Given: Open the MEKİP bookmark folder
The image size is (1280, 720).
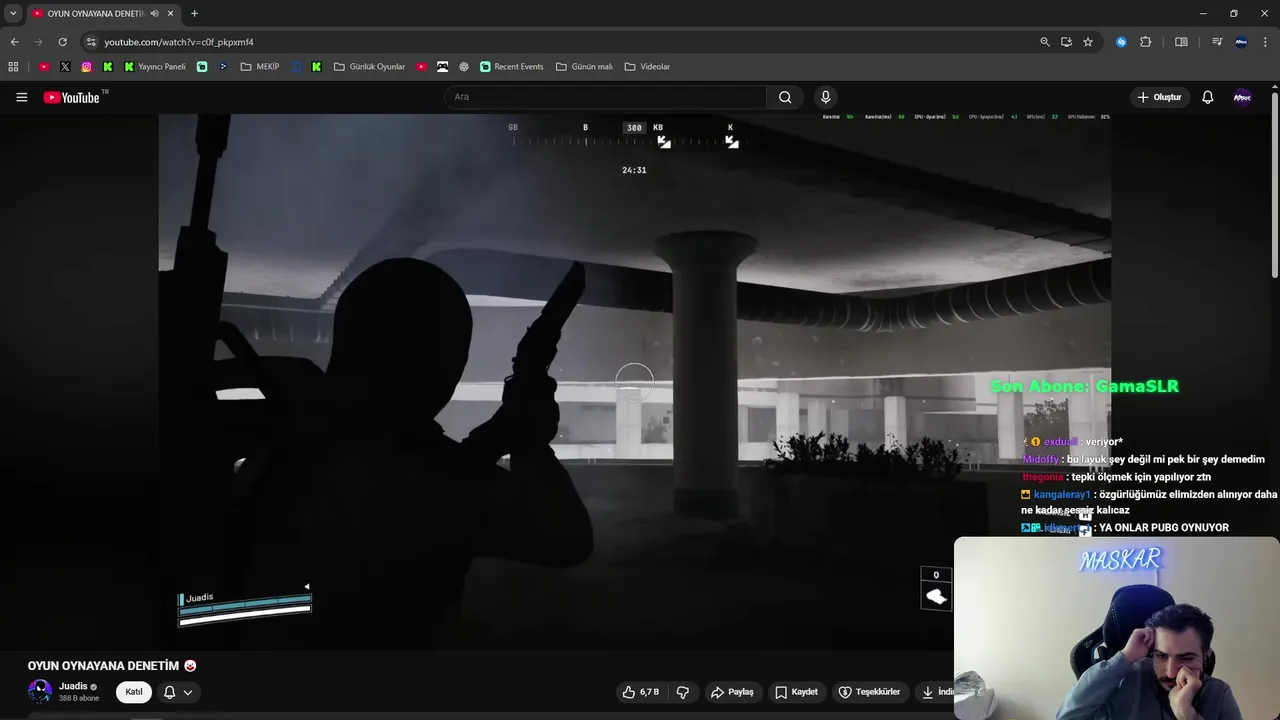Looking at the screenshot, I should (260, 67).
